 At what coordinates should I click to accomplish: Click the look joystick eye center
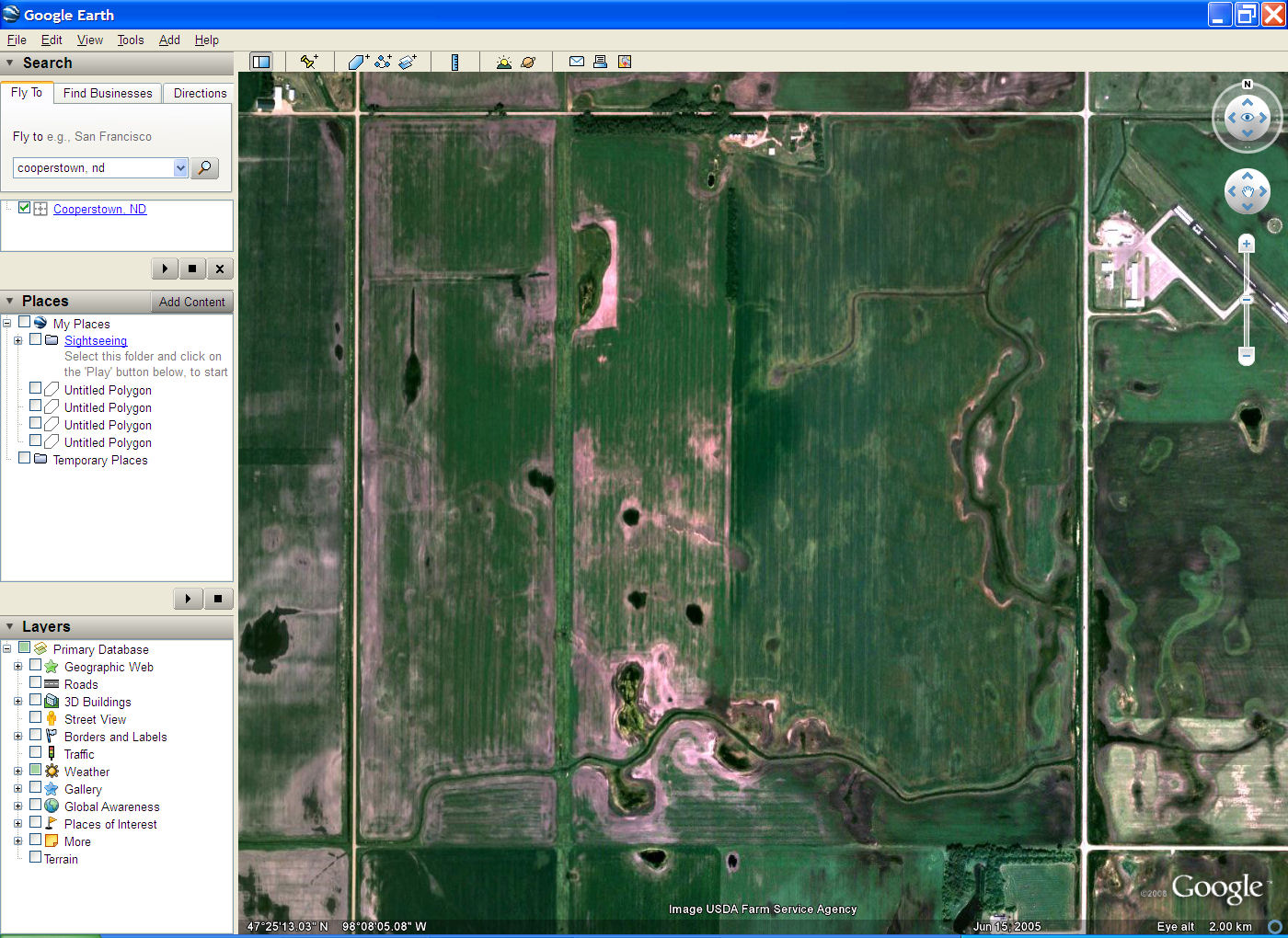(x=1248, y=118)
